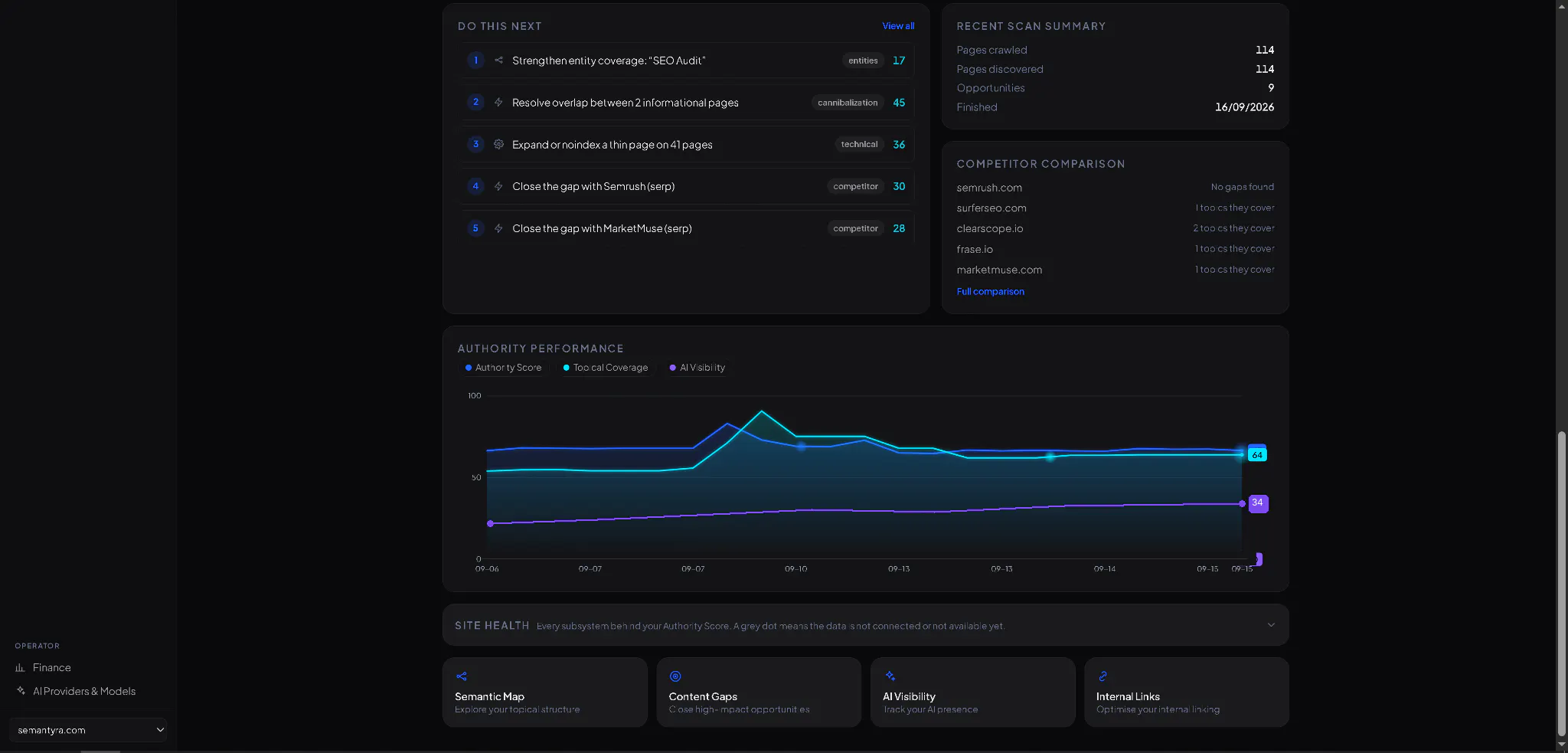Click the Semantic Map share-nodes icon

coord(462,676)
